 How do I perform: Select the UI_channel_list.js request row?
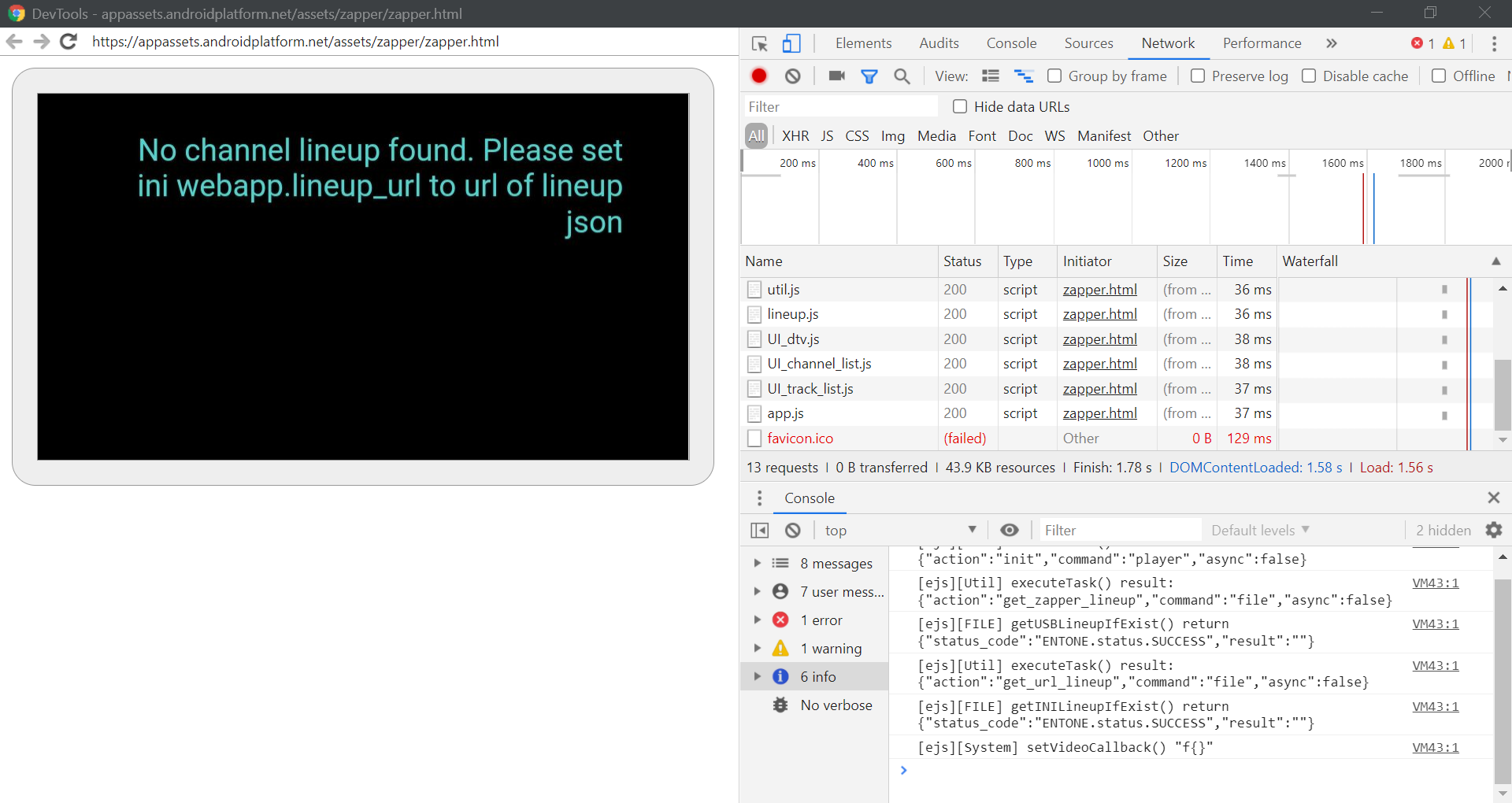(x=1117, y=364)
